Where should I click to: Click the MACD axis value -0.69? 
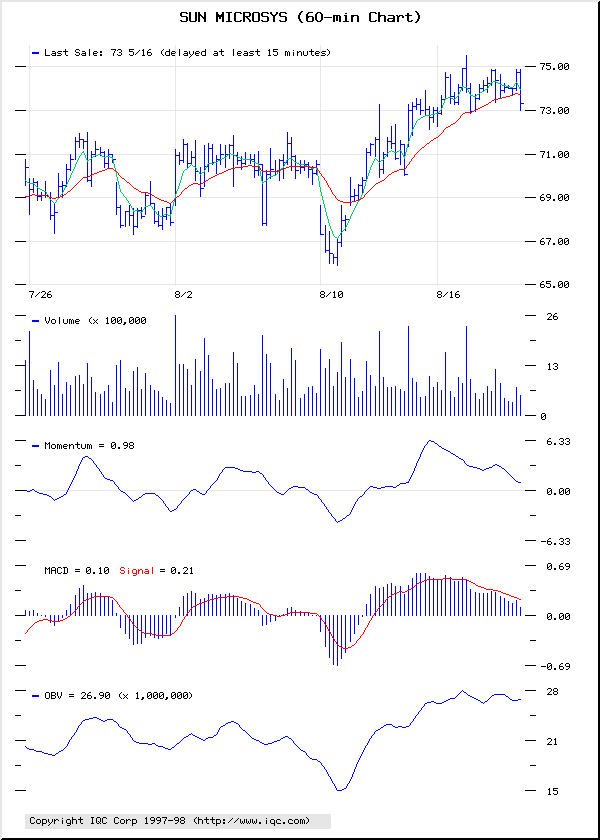(x=554, y=666)
